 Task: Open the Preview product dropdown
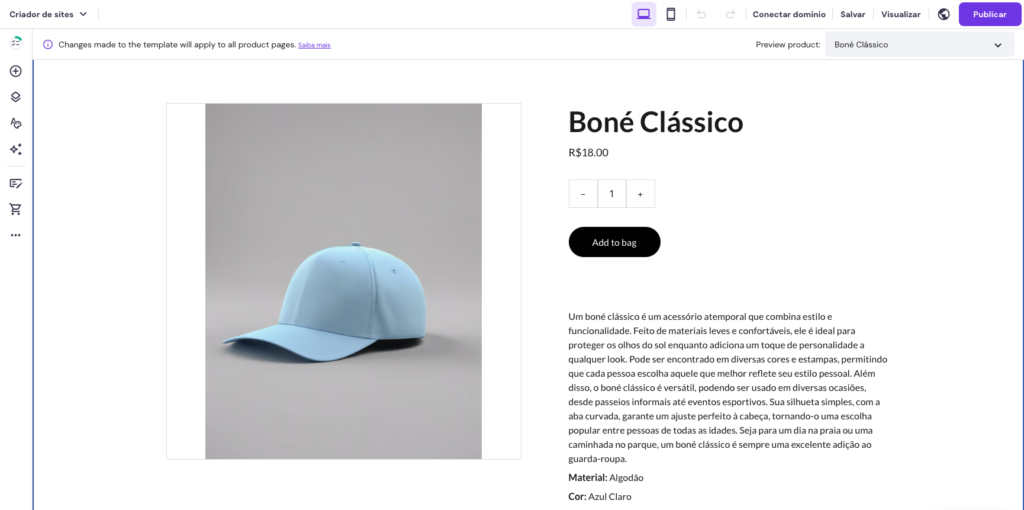919,45
